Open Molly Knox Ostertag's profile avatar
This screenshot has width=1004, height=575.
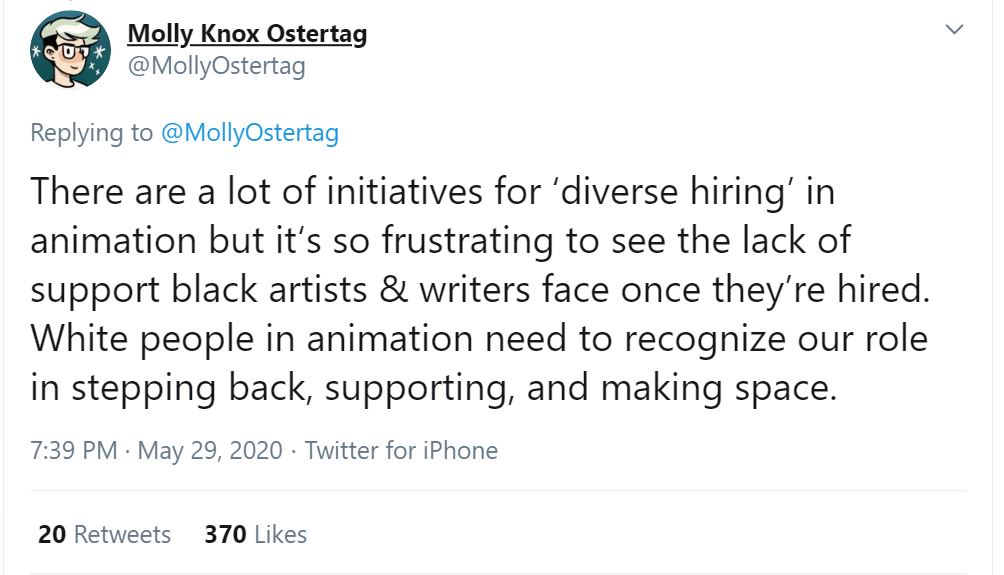[70, 50]
